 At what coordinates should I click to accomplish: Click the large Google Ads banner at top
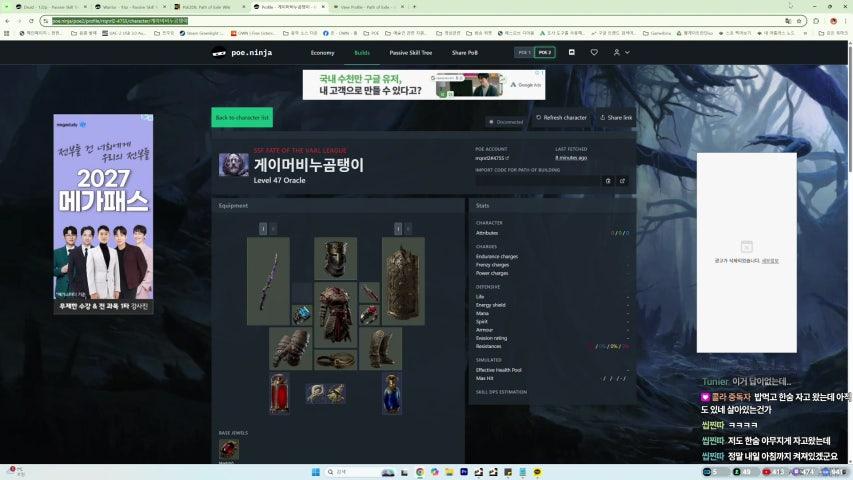(x=424, y=84)
